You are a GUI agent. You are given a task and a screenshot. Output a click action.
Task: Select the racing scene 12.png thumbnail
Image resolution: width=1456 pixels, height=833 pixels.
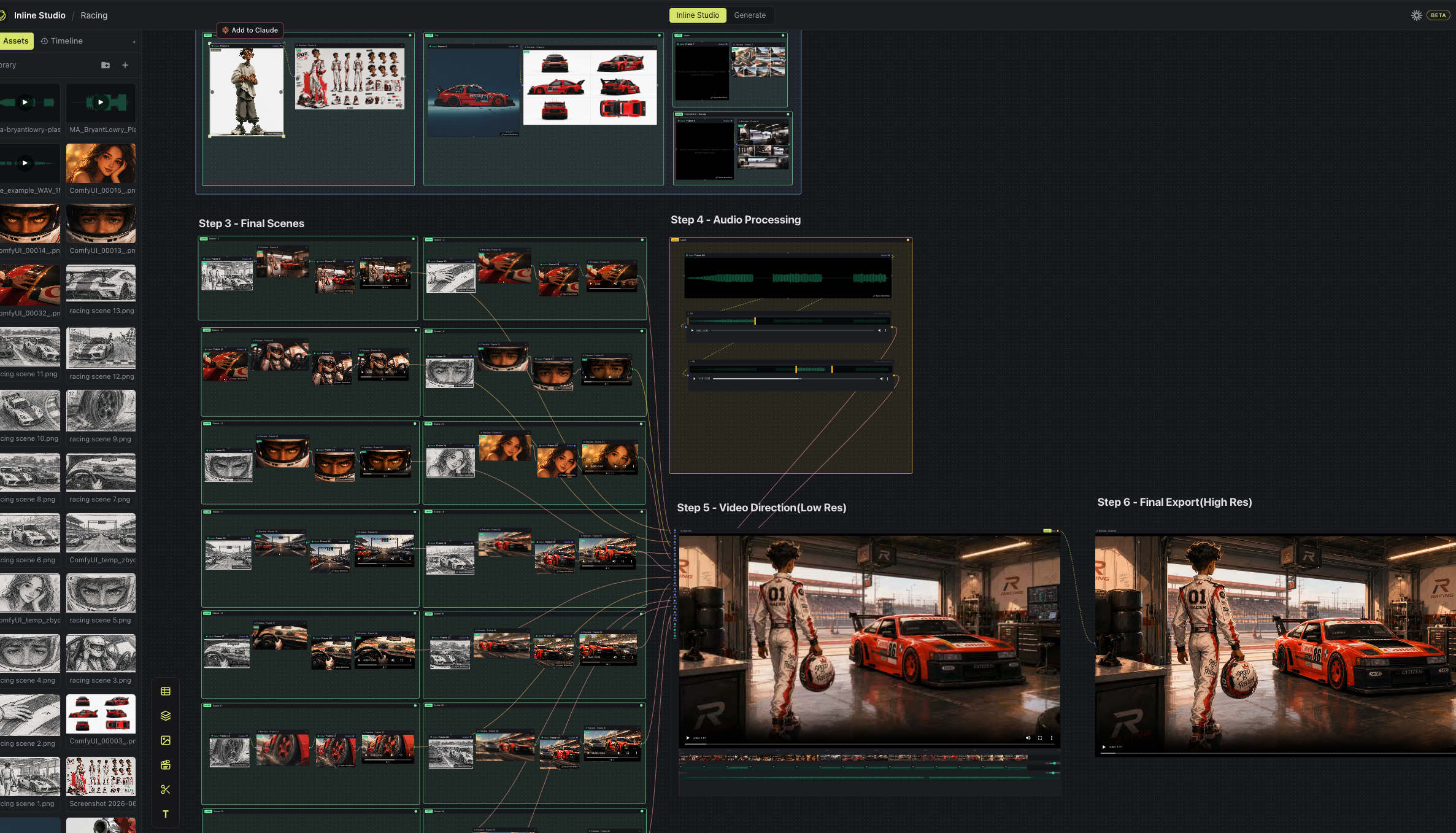click(x=101, y=347)
